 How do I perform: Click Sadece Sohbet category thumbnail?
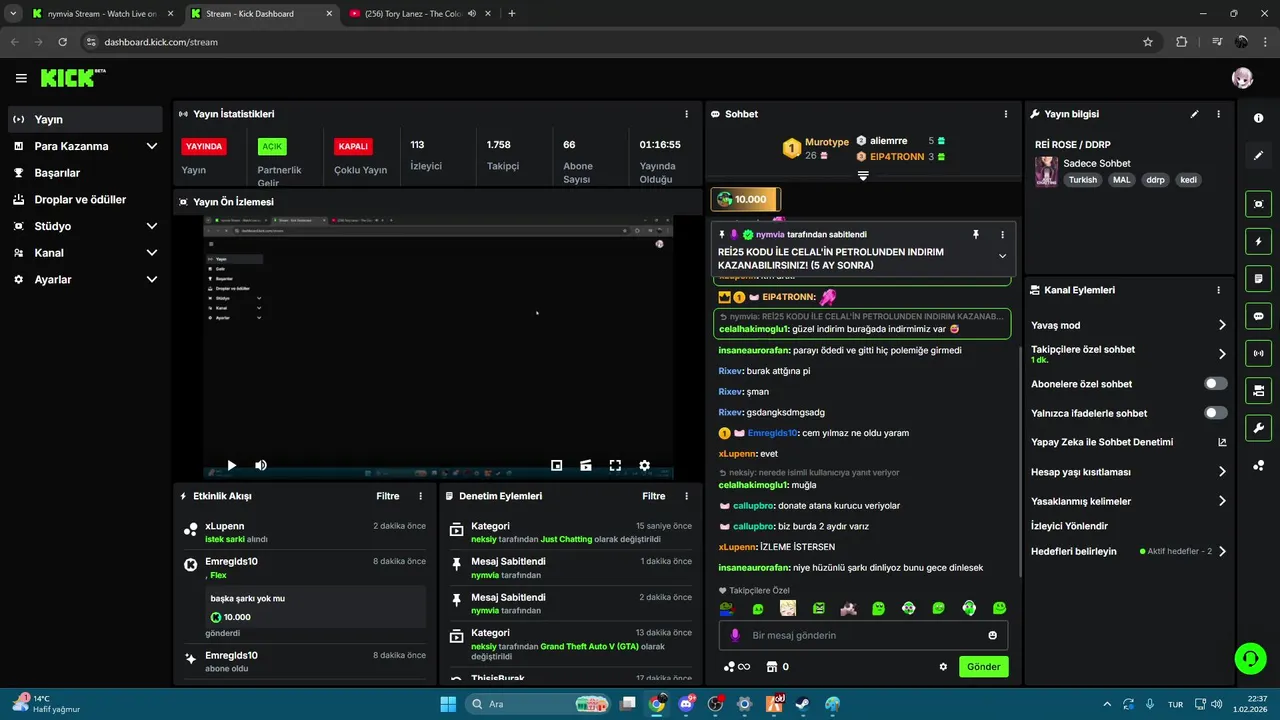click(x=1046, y=171)
